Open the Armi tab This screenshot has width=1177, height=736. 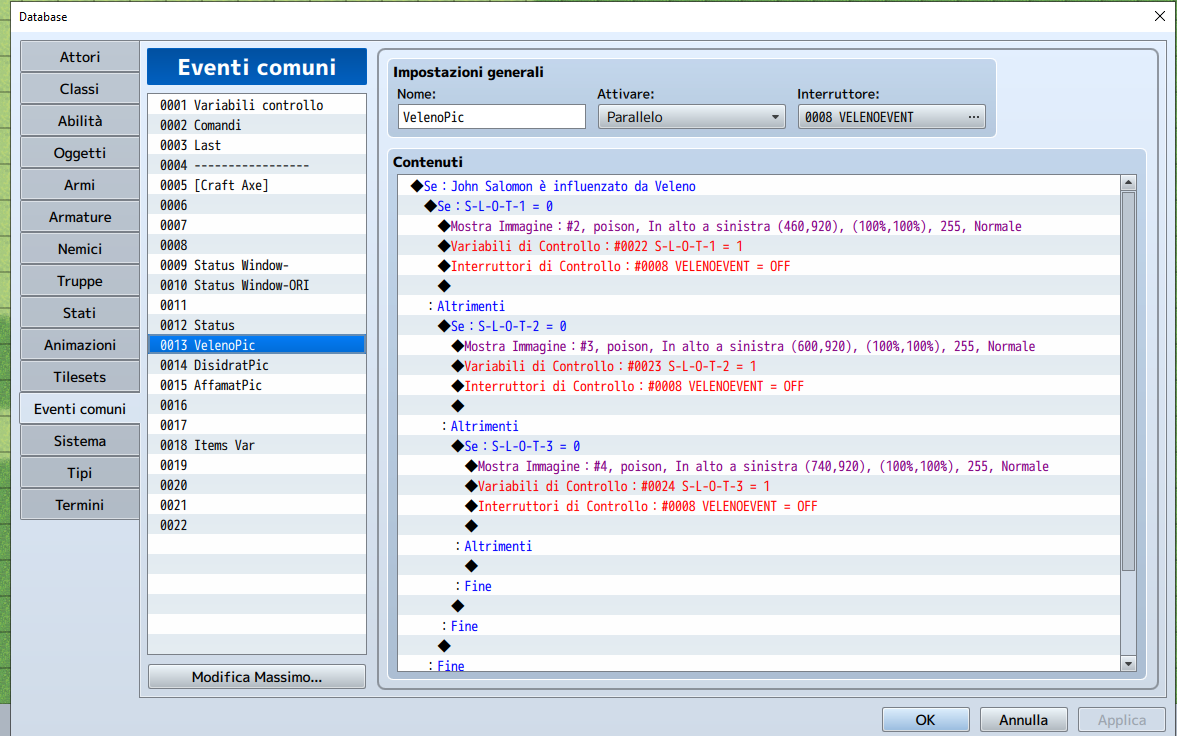point(80,185)
